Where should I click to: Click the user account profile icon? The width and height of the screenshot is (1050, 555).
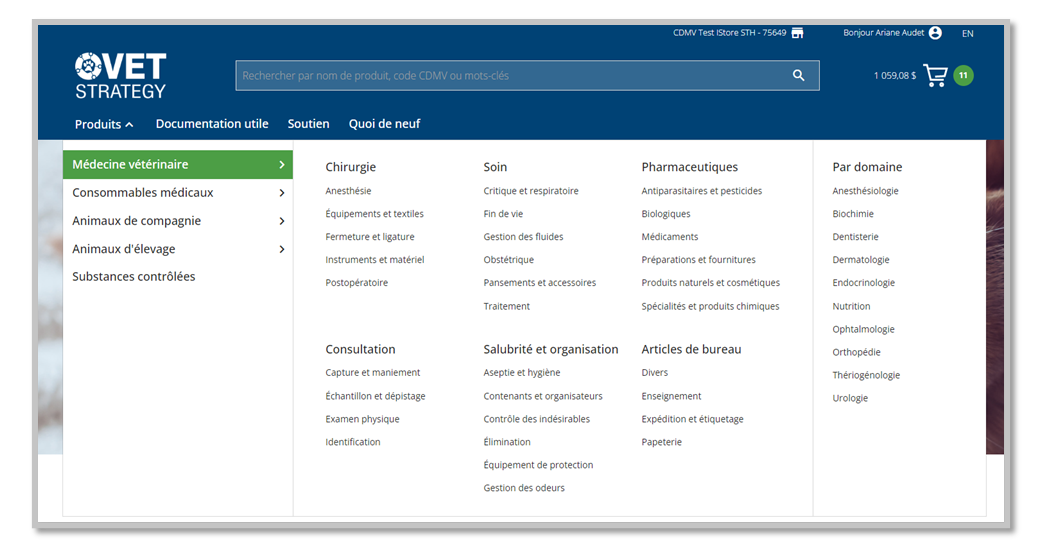click(x=935, y=33)
